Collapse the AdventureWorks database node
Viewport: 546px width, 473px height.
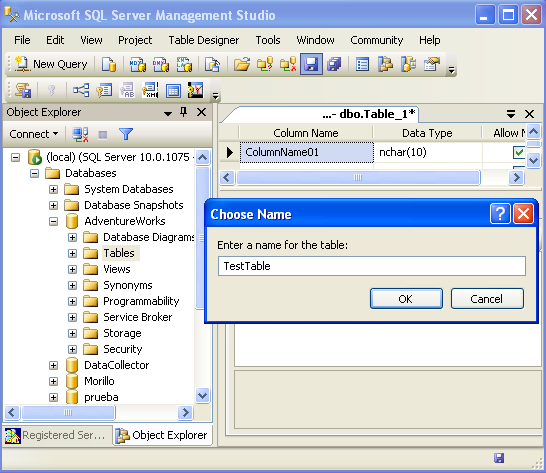coord(53,221)
